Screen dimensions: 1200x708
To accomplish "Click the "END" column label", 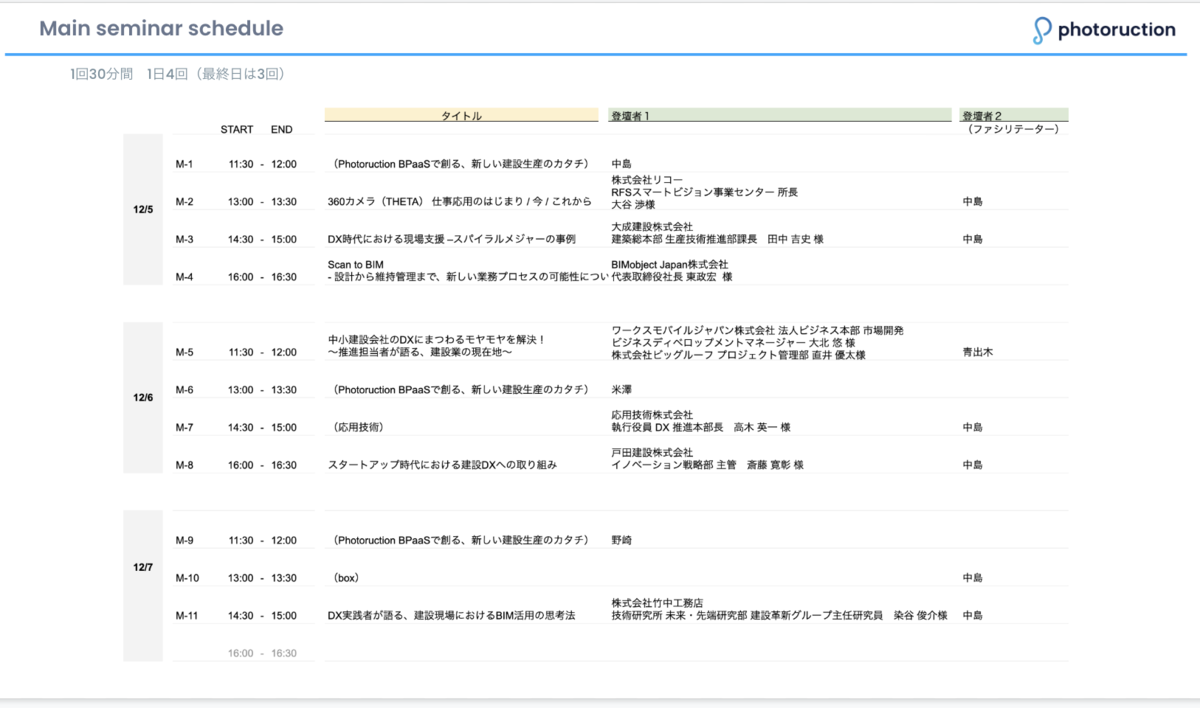I will coord(281,130).
